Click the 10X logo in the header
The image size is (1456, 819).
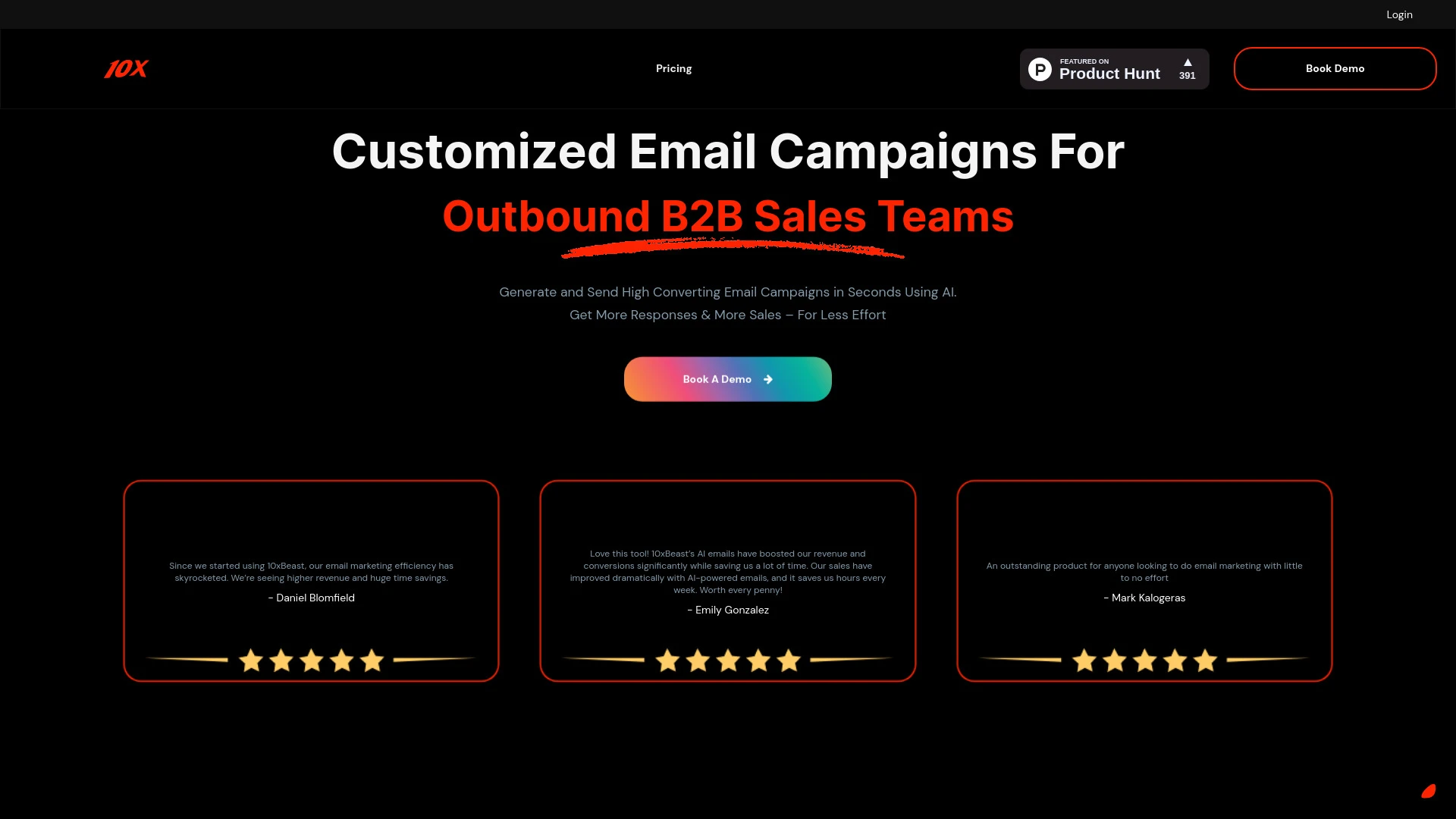125,68
